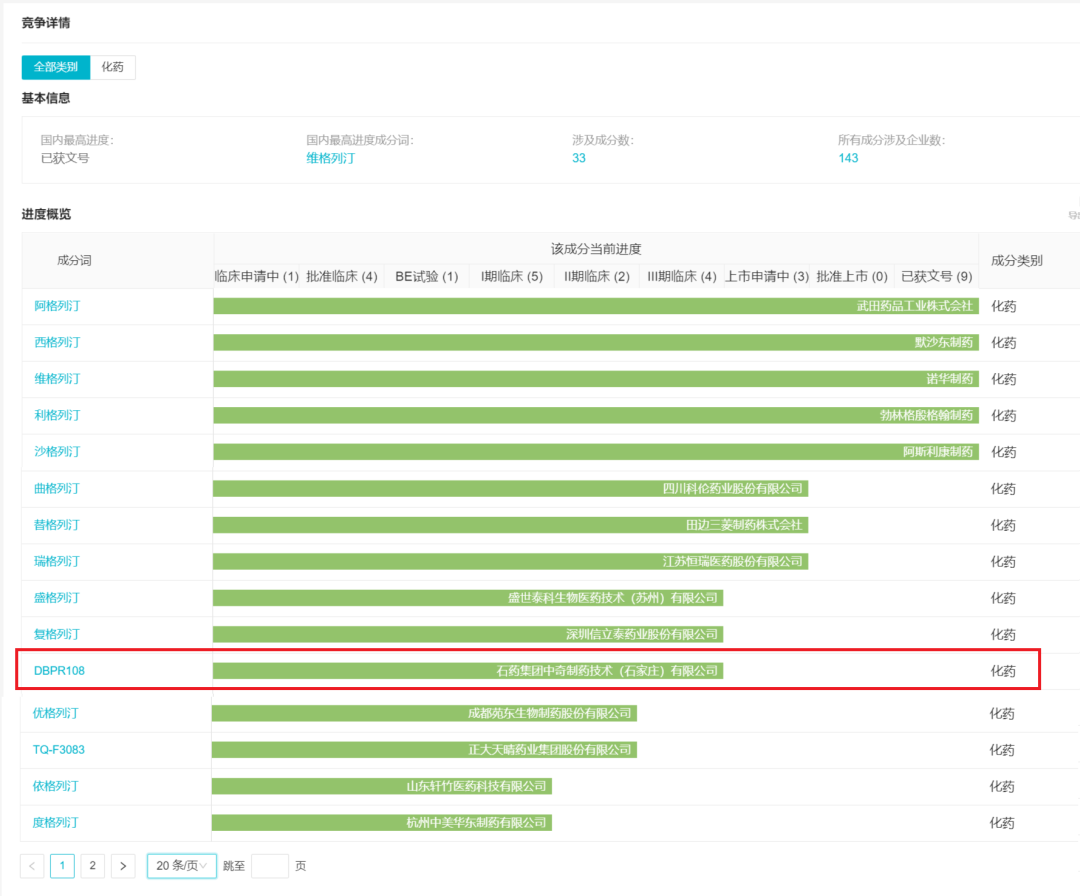Click the 该成分当前进度 header
Viewport: 1080px width, 896px height.
[x=596, y=249]
